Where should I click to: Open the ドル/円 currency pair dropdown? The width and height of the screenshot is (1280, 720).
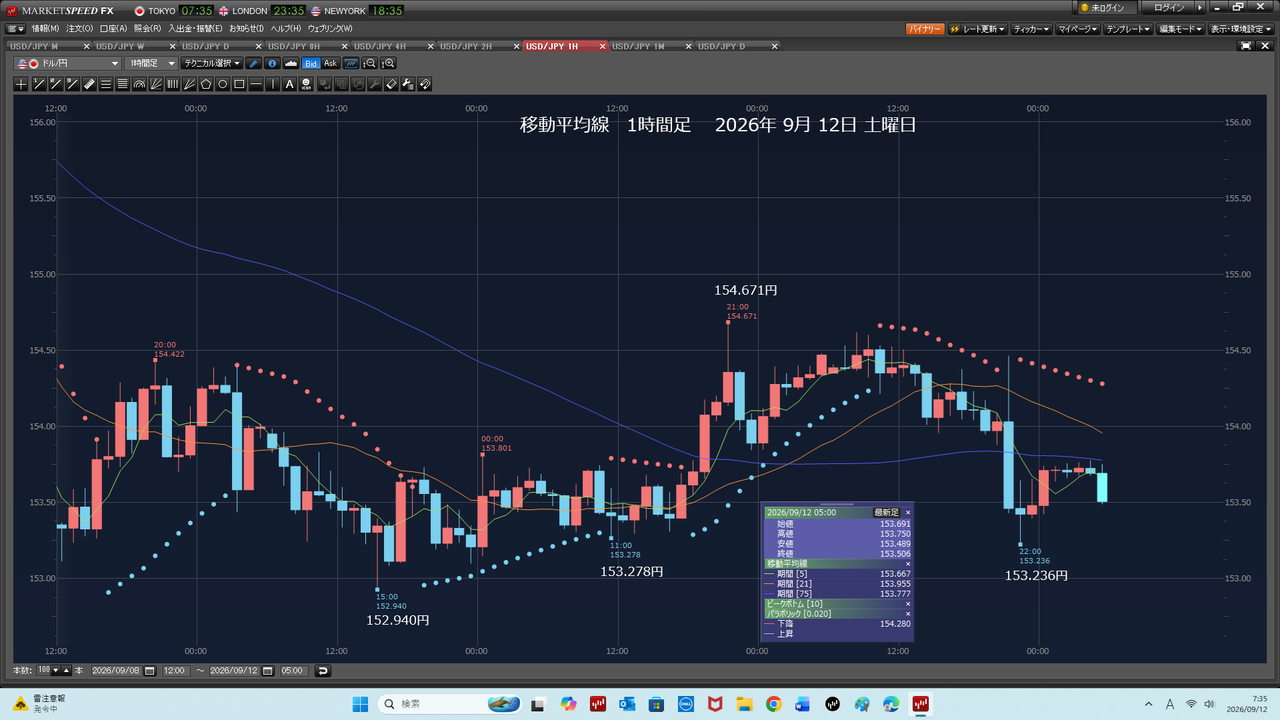68,63
